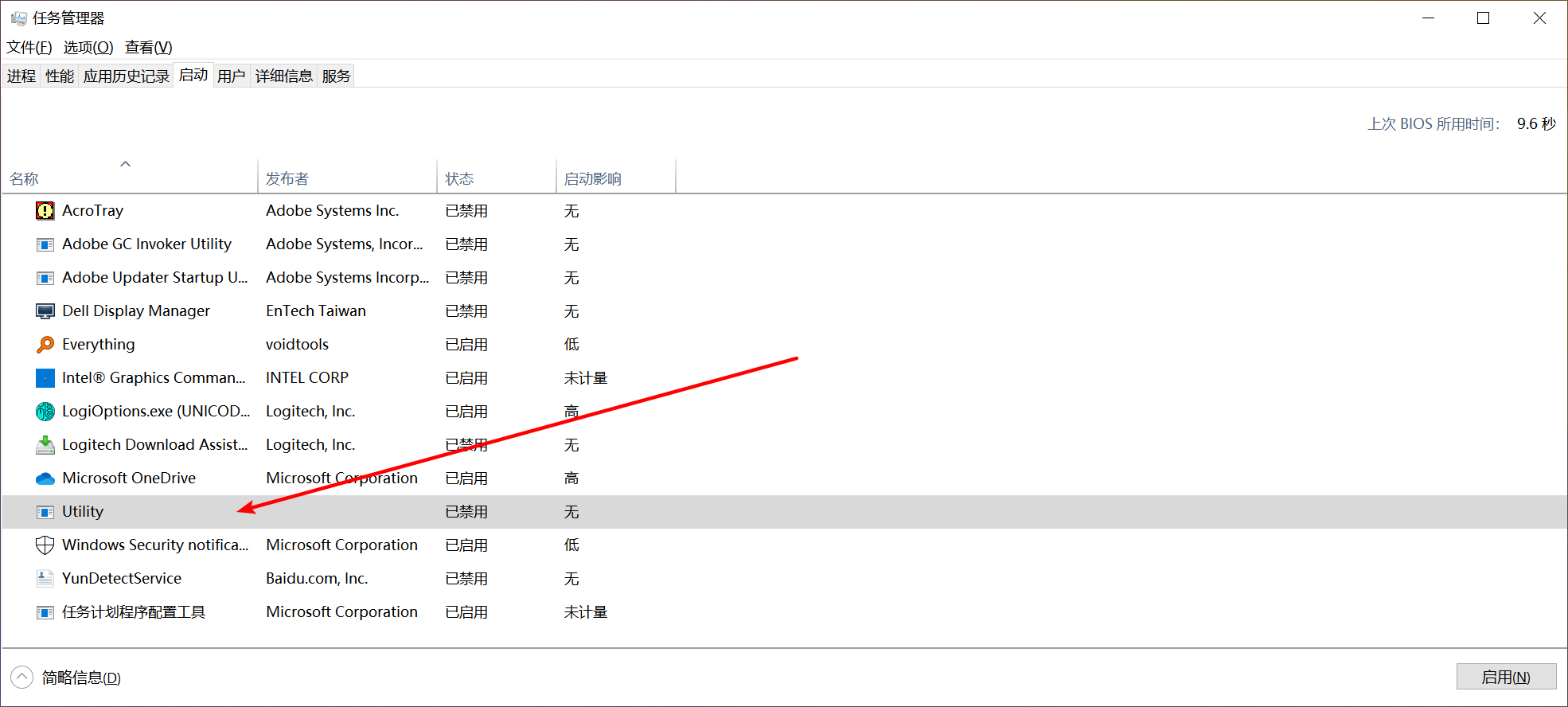The width and height of the screenshot is (1568, 707).
Task: Sort by 发布者 column header
Action: [x=348, y=178]
